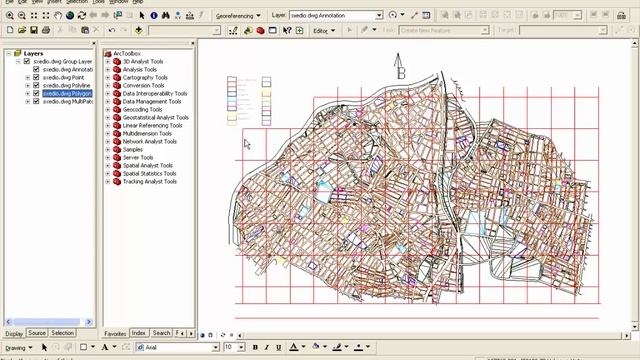Toggle sxedio.dwg Polyline layer checkbox
The height and width of the screenshot is (360, 640).
[36, 85]
